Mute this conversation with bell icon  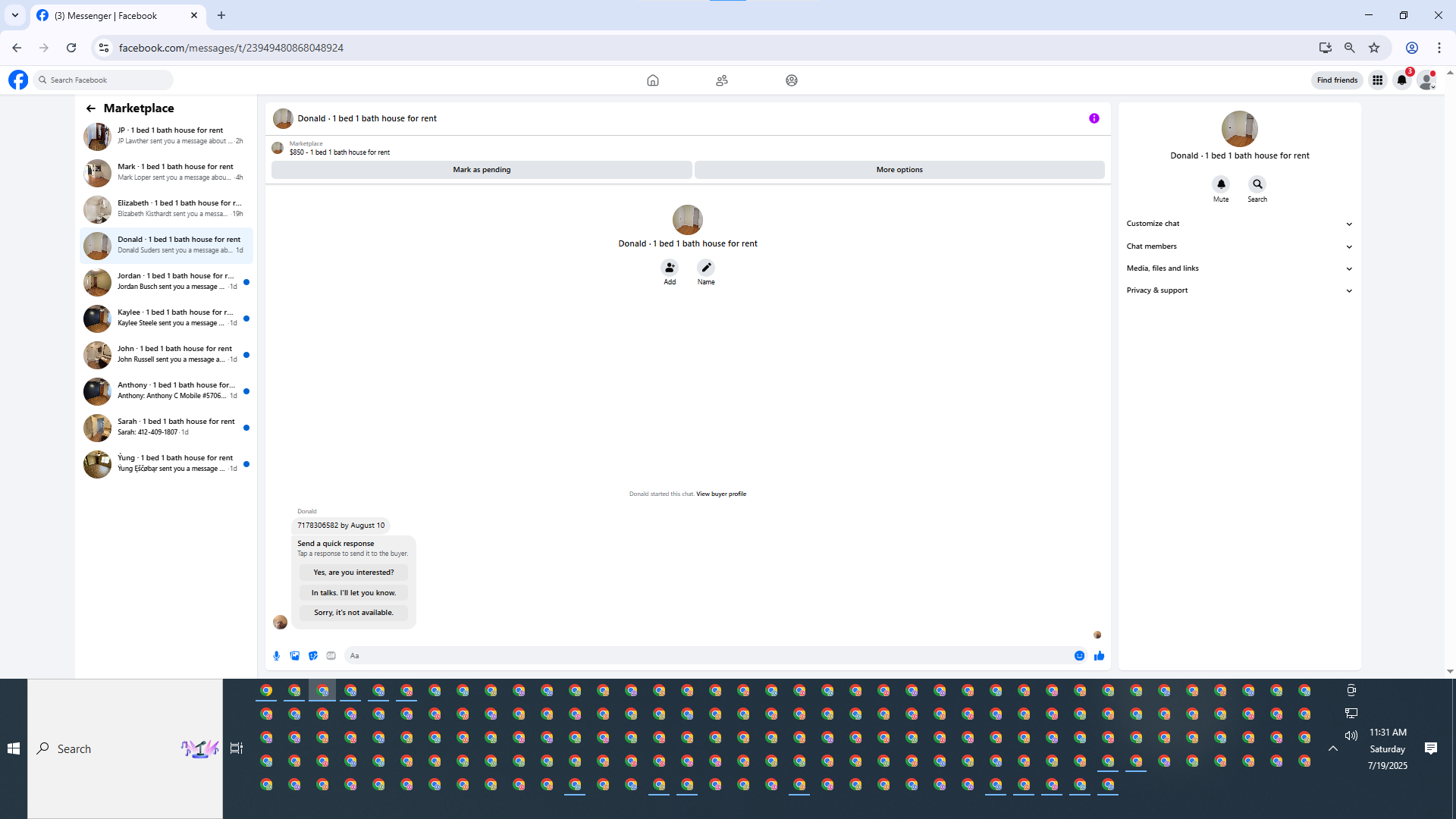pyautogui.click(x=1221, y=184)
